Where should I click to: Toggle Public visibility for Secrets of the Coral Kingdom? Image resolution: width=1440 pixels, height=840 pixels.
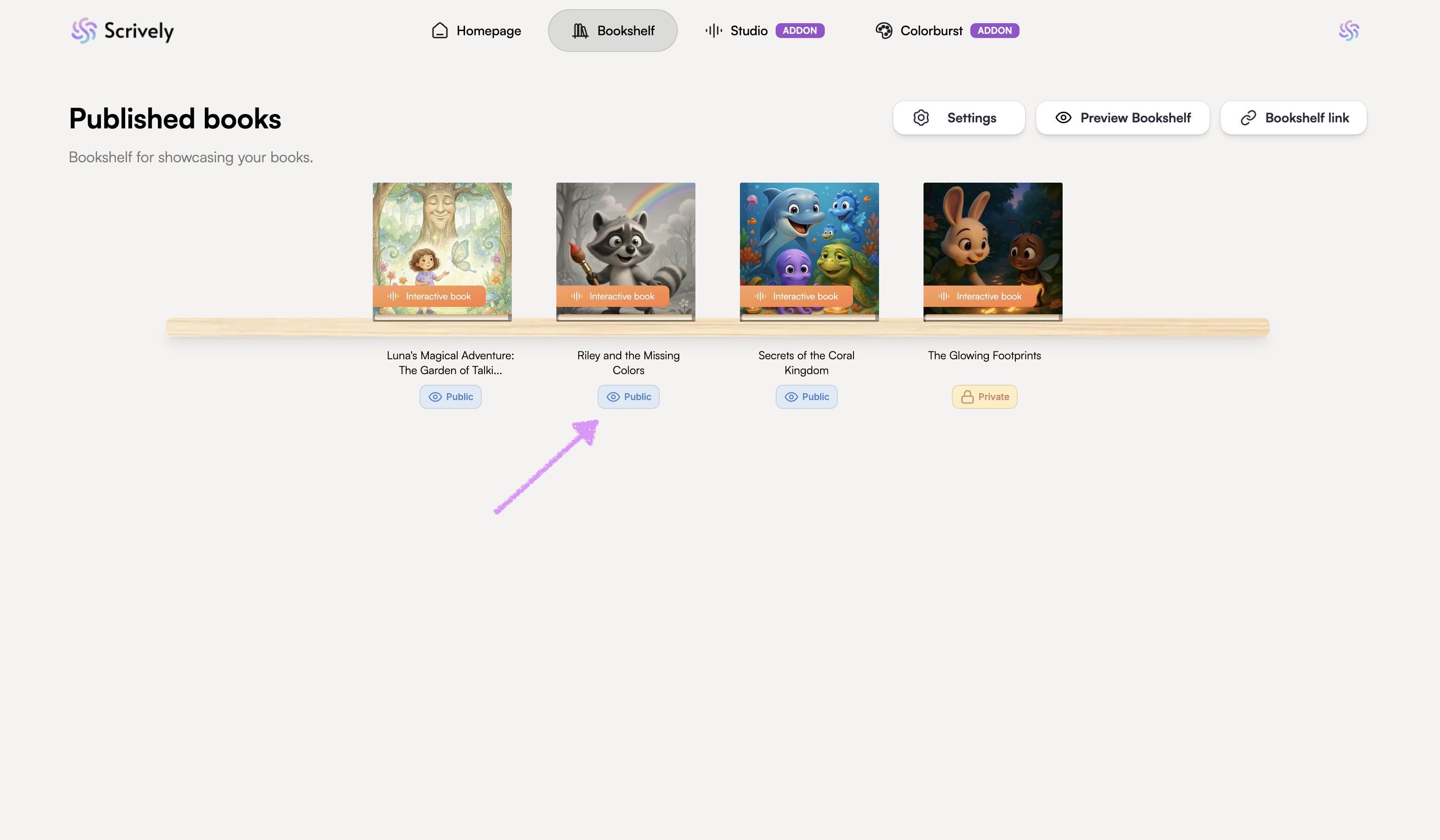pyautogui.click(x=806, y=396)
